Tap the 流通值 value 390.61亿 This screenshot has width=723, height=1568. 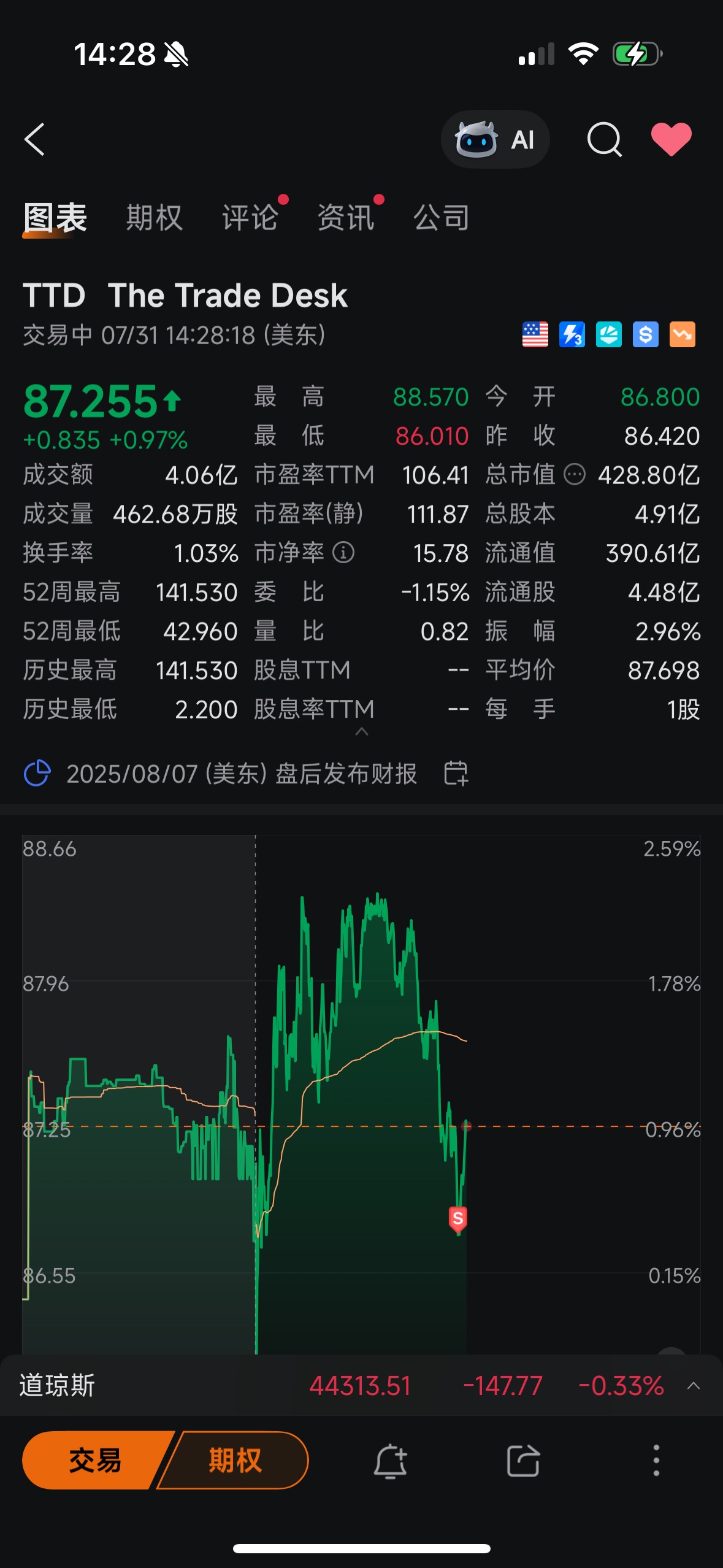pyautogui.click(x=653, y=553)
